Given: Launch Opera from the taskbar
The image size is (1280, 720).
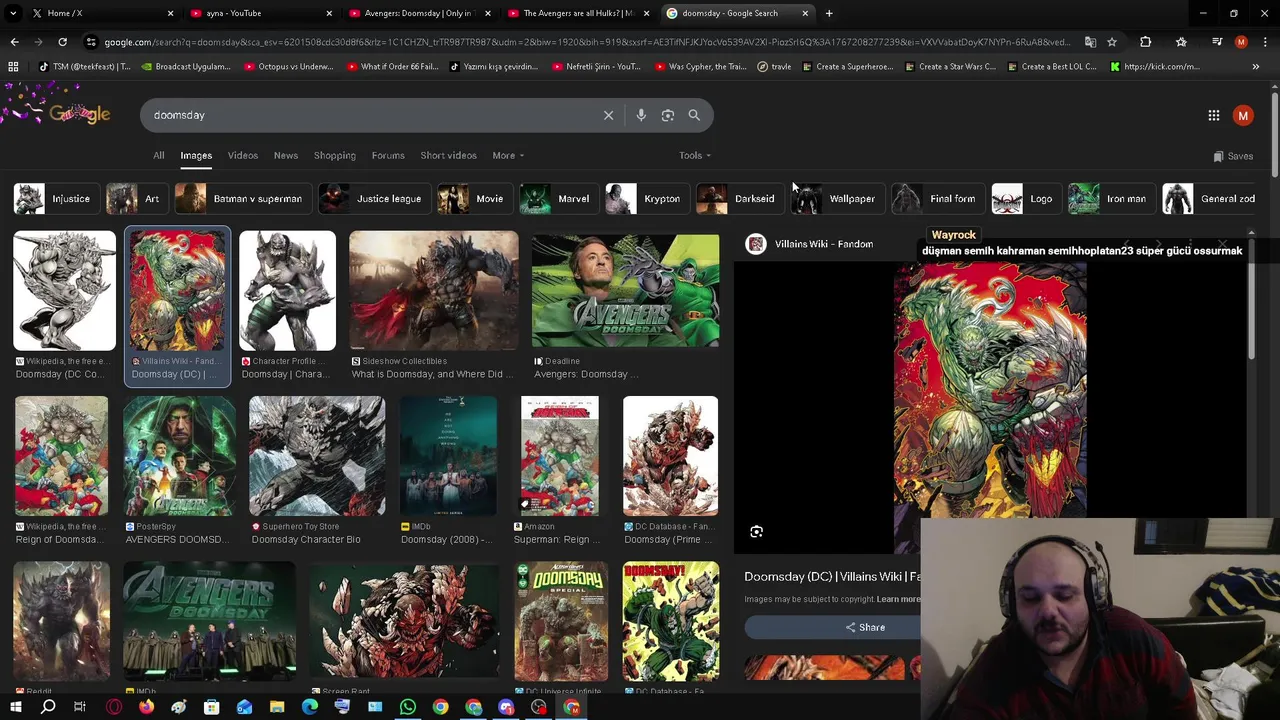Looking at the screenshot, I should 114,707.
